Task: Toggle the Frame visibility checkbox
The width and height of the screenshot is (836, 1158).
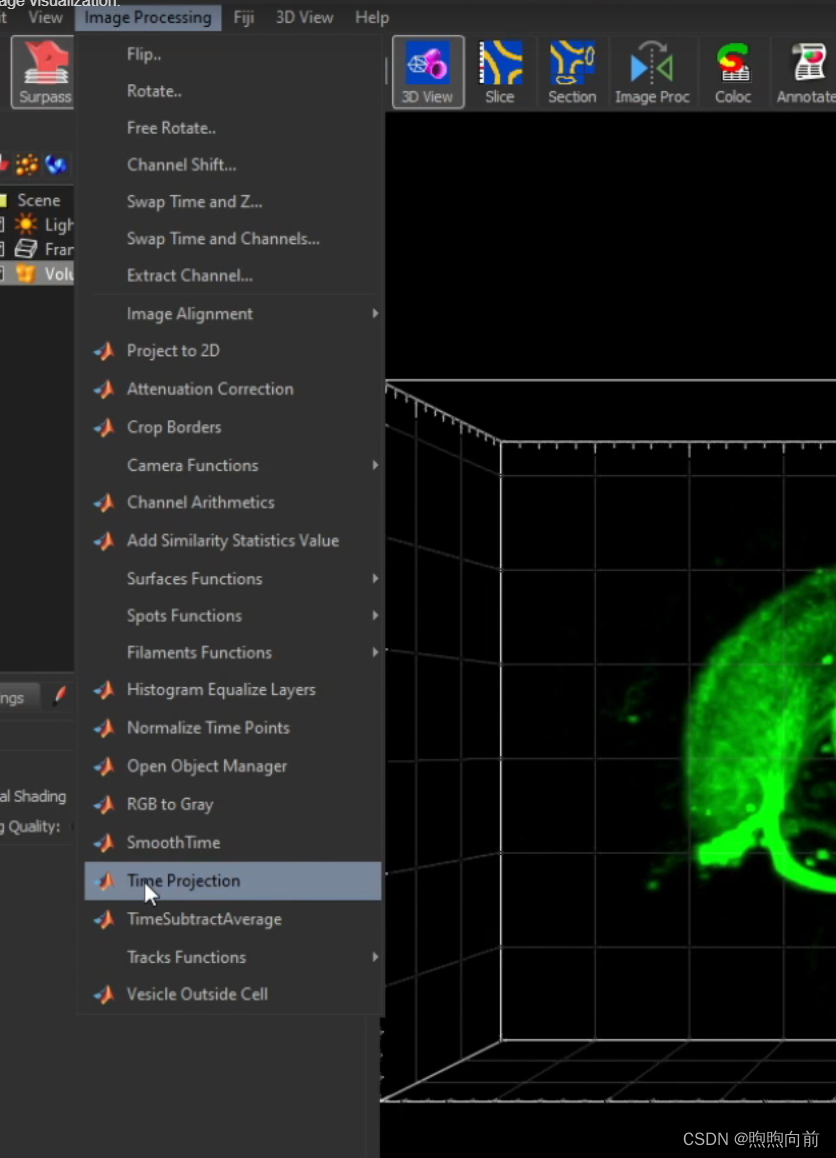Action: (x=1, y=249)
